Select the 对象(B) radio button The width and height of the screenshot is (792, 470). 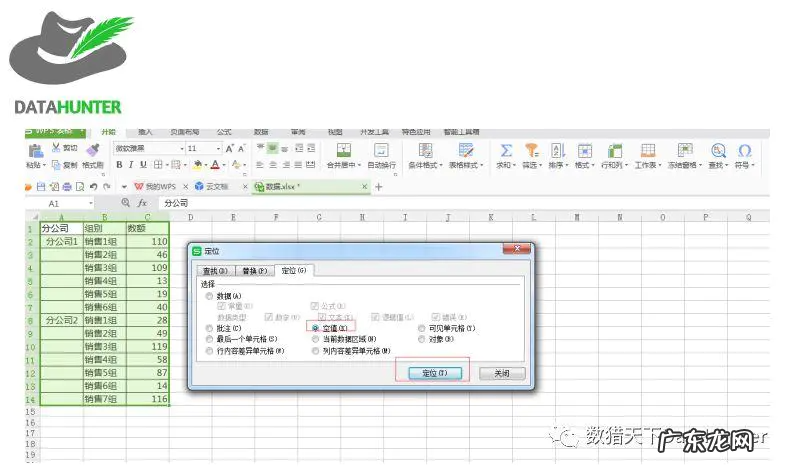421,339
